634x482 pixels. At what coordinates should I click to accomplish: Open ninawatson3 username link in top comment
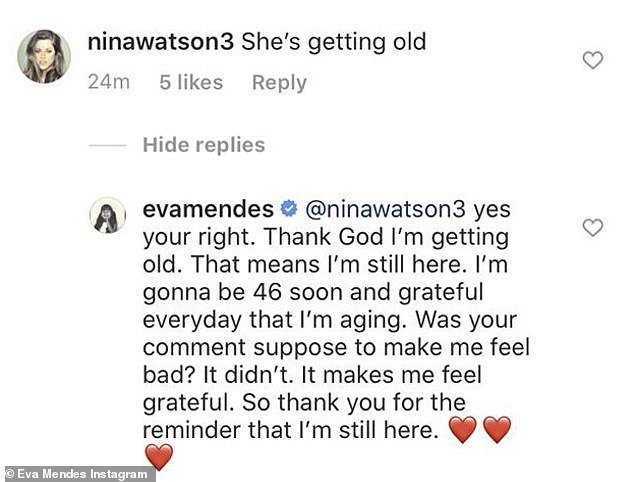click(x=161, y=42)
